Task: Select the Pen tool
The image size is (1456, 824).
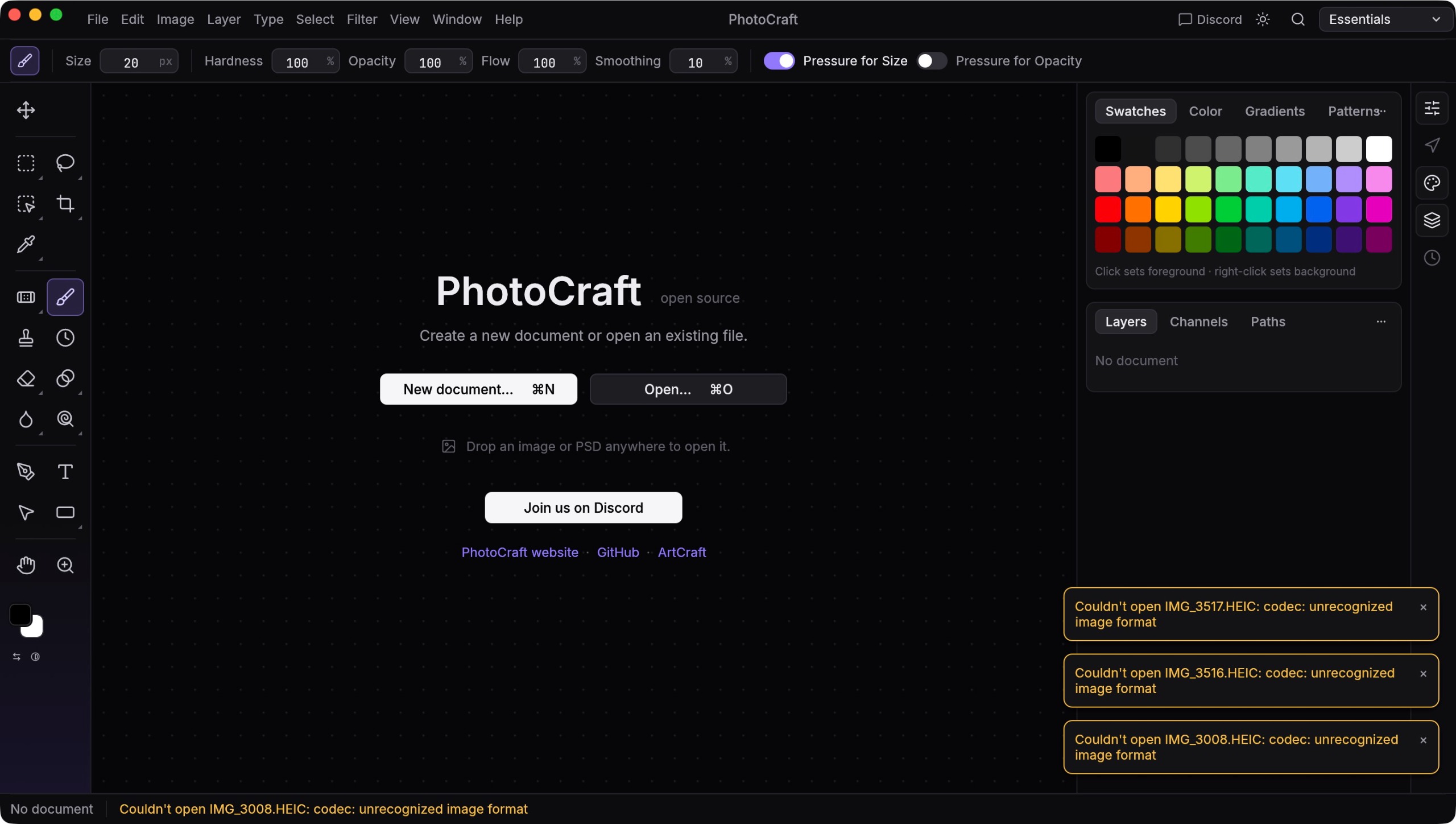Action: (26, 472)
